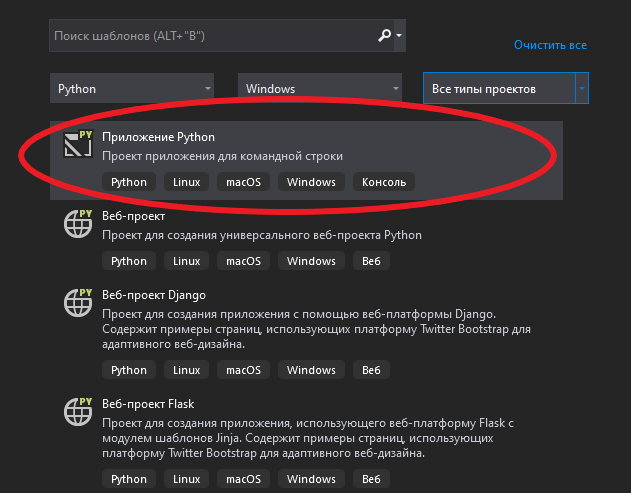The height and width of the screenshot is (493, 631).
Task: Select the "Приложение Python" template title
Action: pyautogui.click(x=158, y=137)
